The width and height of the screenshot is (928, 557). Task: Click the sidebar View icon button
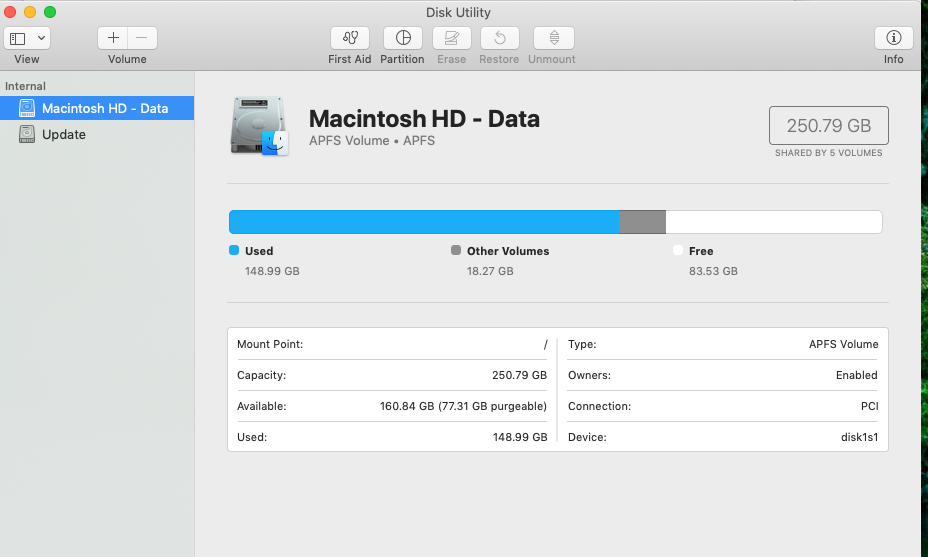(x=18, y=38)
